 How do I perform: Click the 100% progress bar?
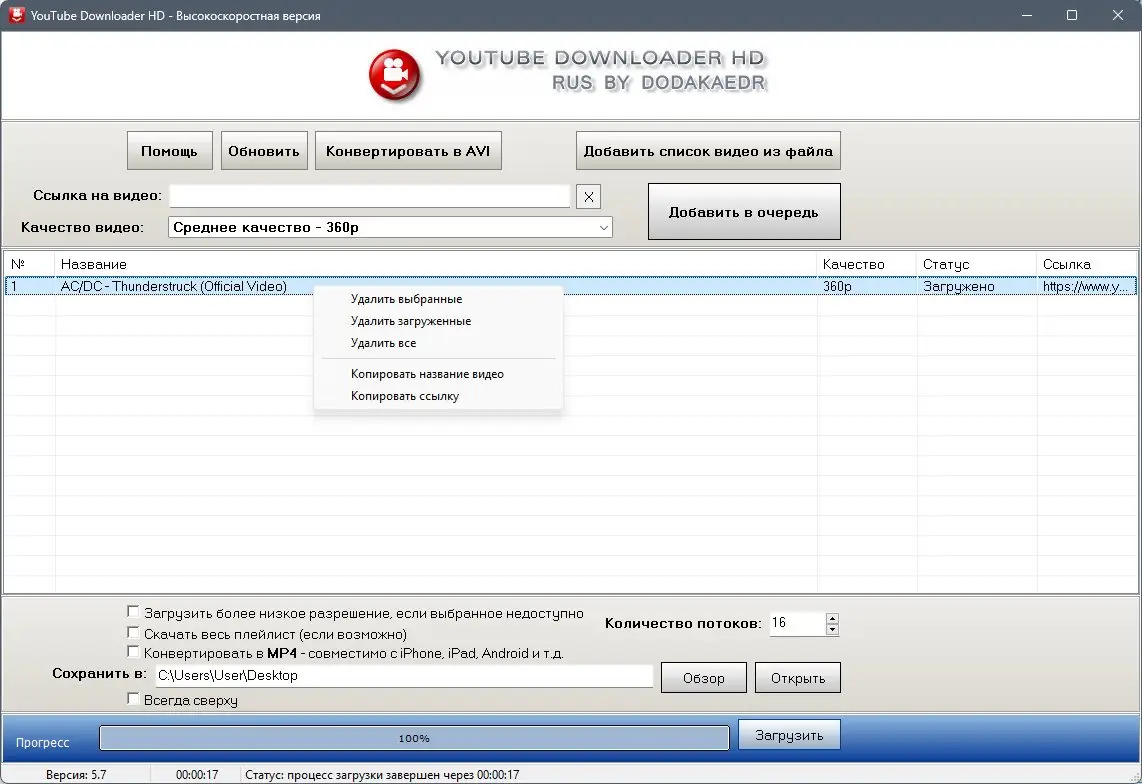coord(413,737)
